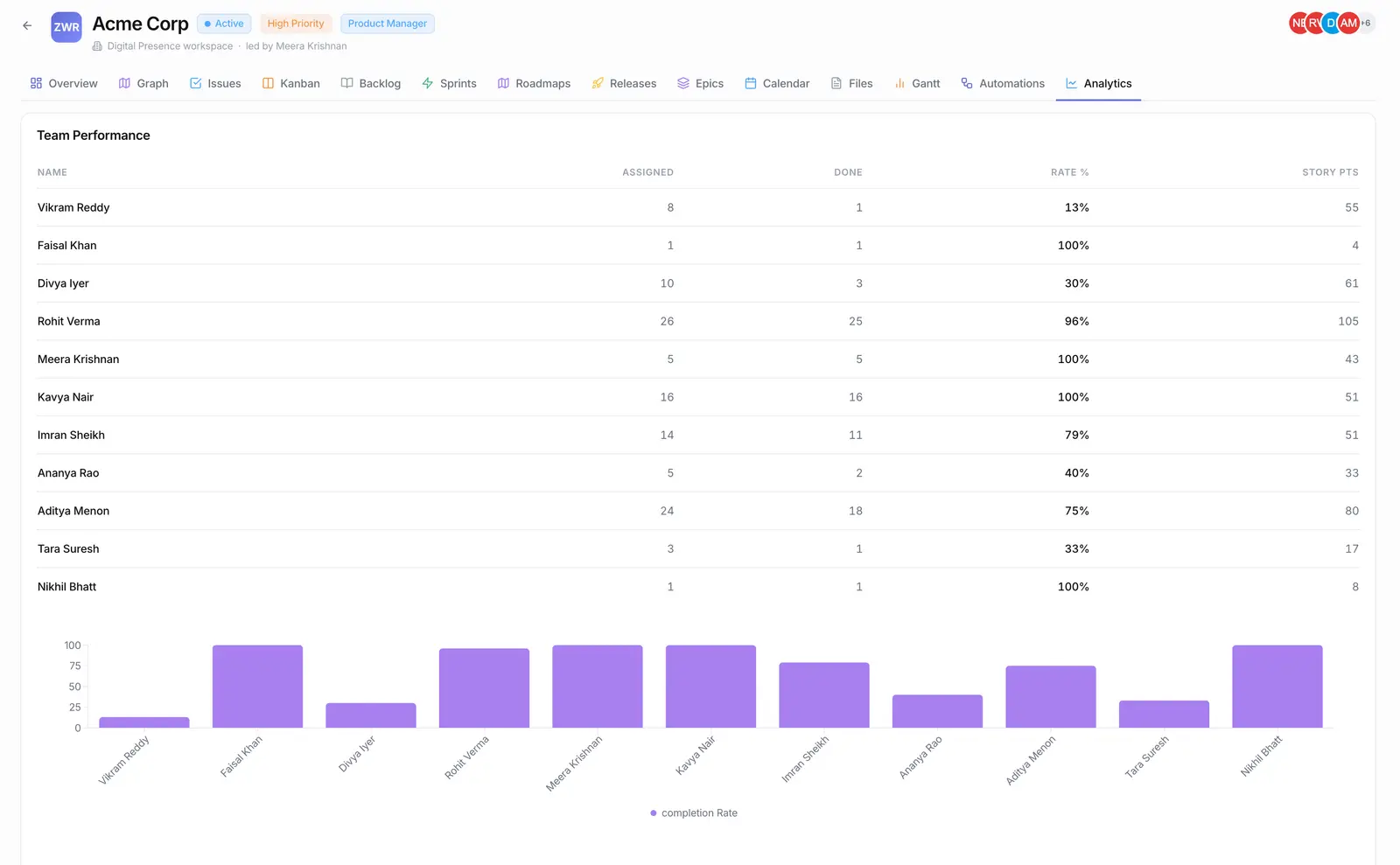Select the Gantt tab
This screenshot has width=1400, height=865.
click(x=917, y=83)
